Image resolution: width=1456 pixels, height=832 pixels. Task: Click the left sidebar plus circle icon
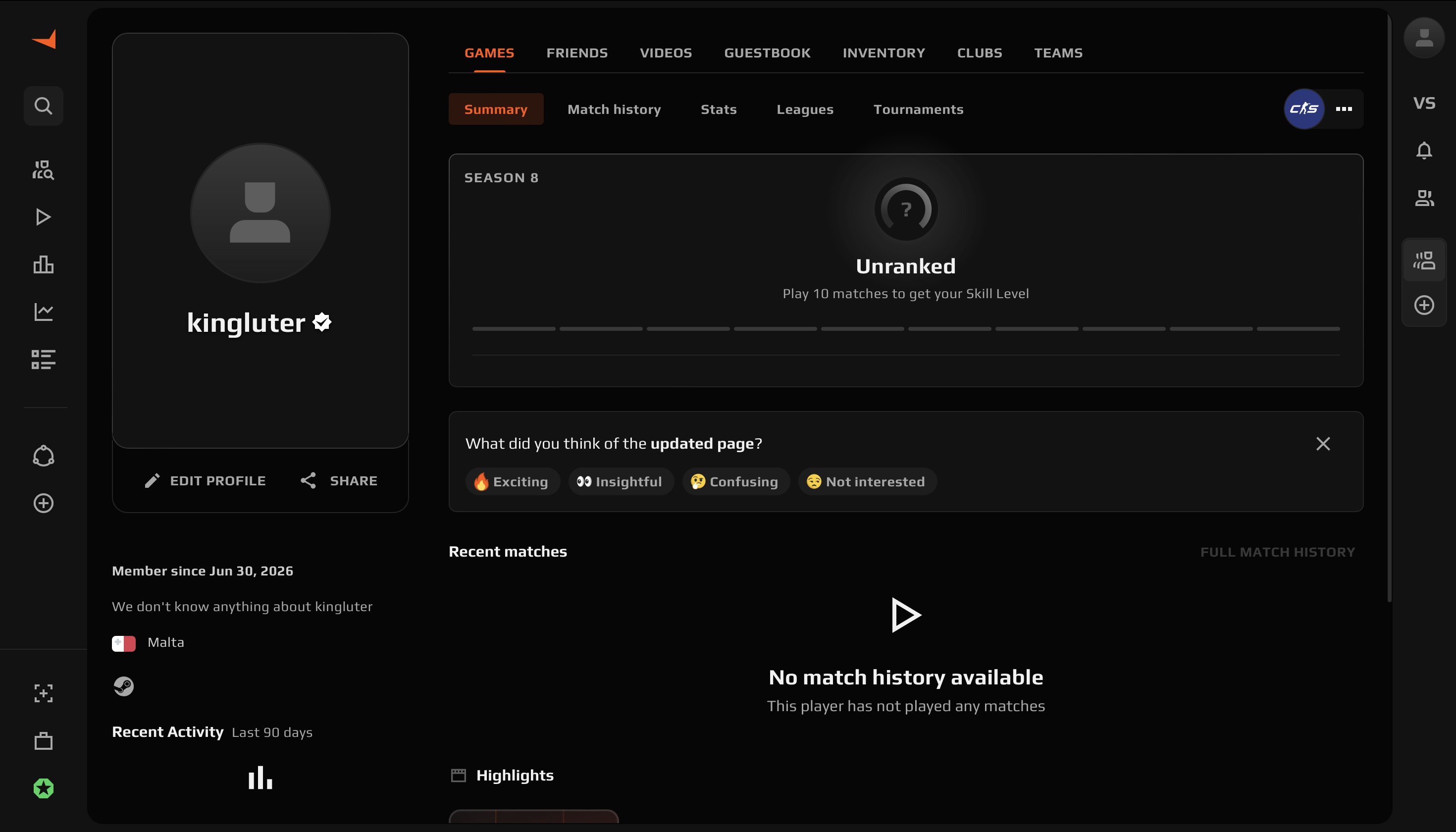click(44, 504)
